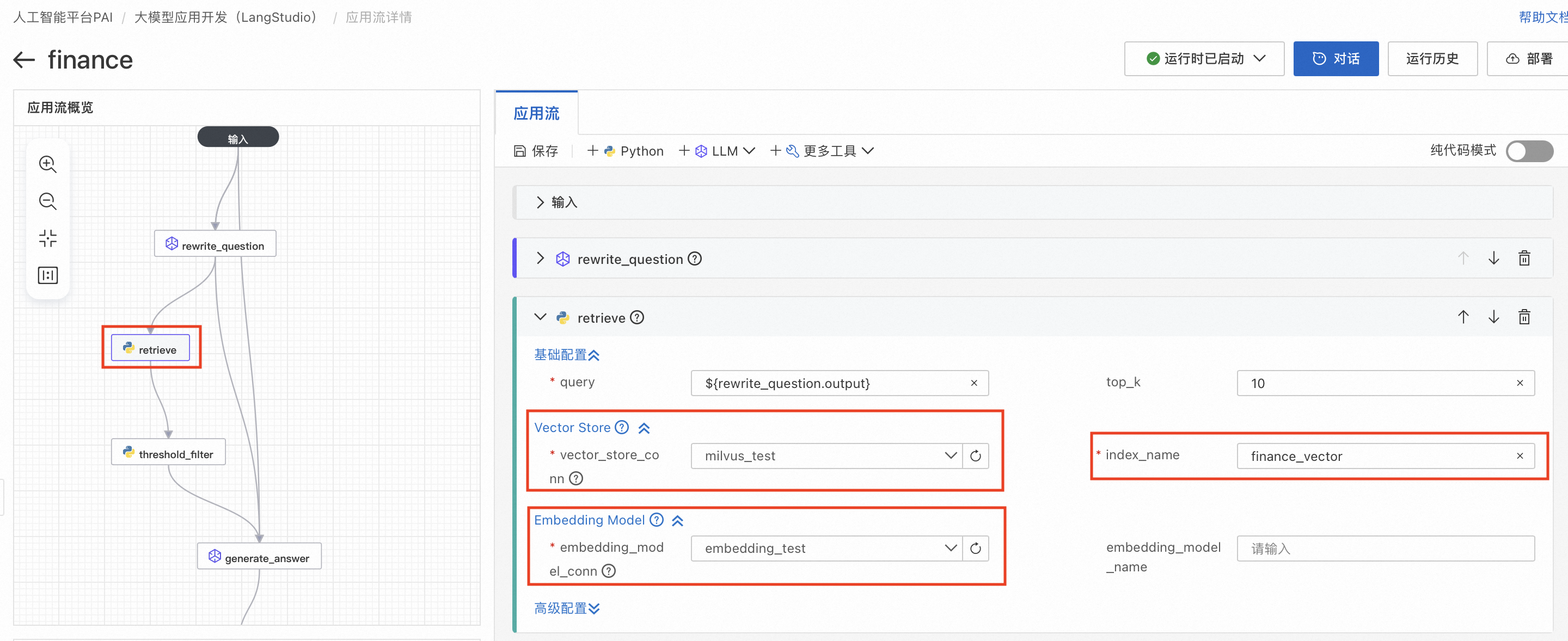1568x641 pixels.
Task: Open the embedding_test connection dropdown
Action: pos(826,548)
